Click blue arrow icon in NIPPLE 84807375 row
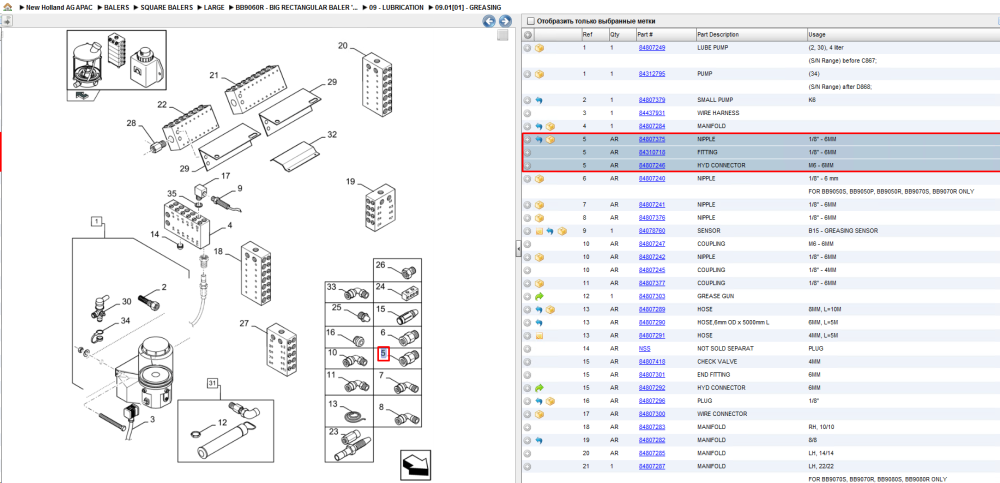The height and width of the screenshot is (483, 1000). 539,139
